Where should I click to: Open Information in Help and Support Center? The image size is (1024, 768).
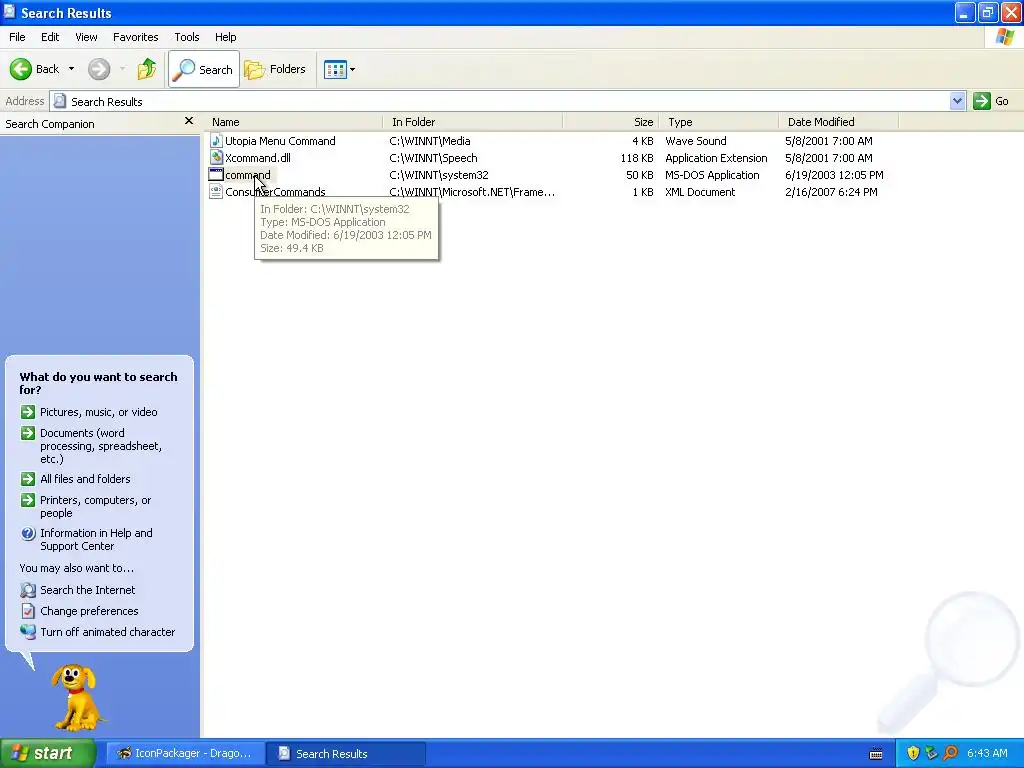coord(96,539)
